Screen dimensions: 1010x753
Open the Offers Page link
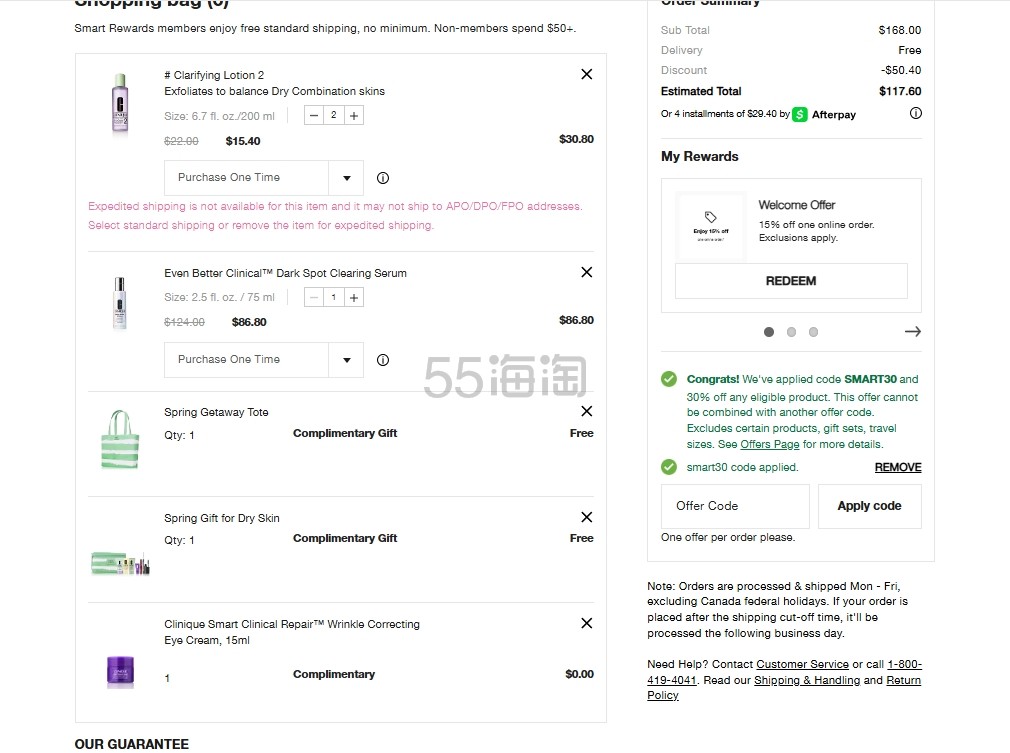[x=770, y=444]
